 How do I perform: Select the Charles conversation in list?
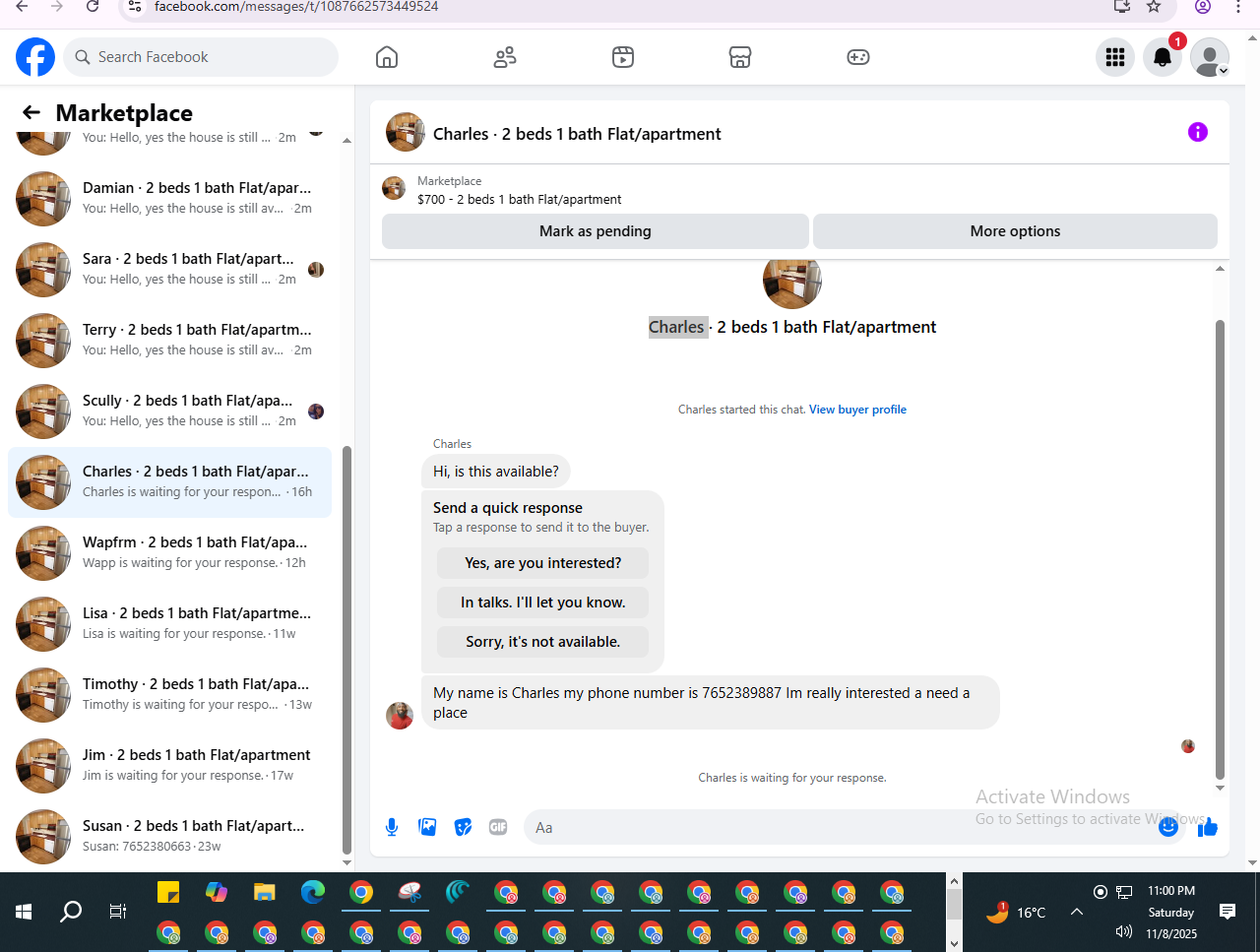(169, 481)
